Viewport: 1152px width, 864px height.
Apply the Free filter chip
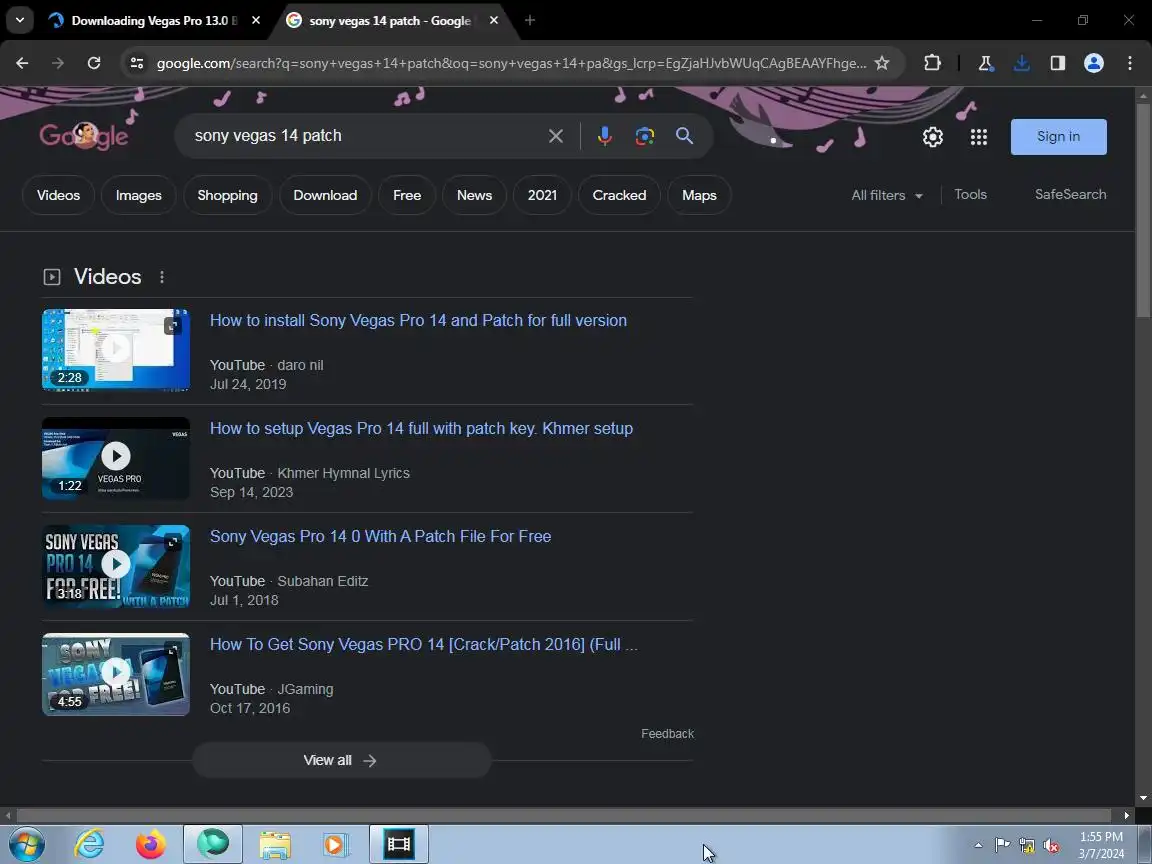(407, 195)
